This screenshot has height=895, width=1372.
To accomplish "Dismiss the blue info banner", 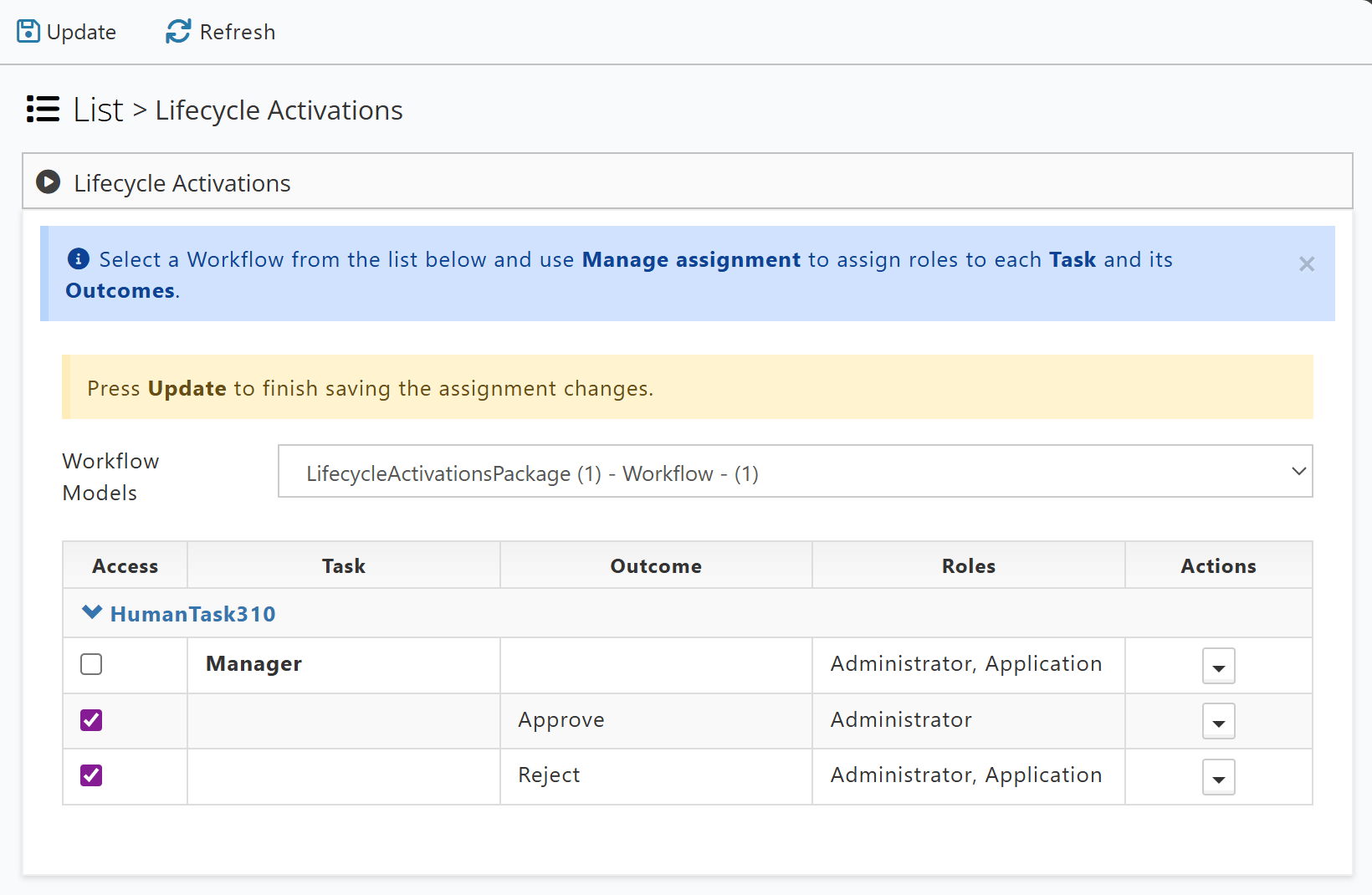I will 1307,264.
